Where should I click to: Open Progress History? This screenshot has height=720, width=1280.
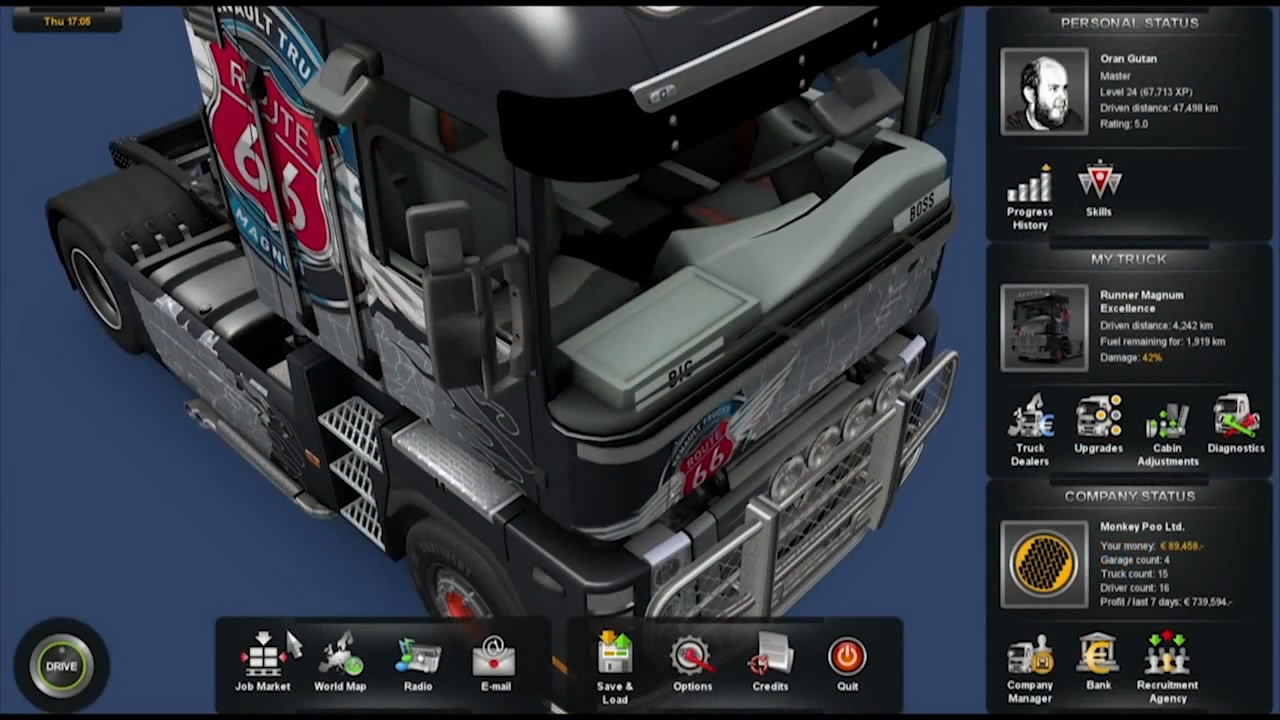1030,190
